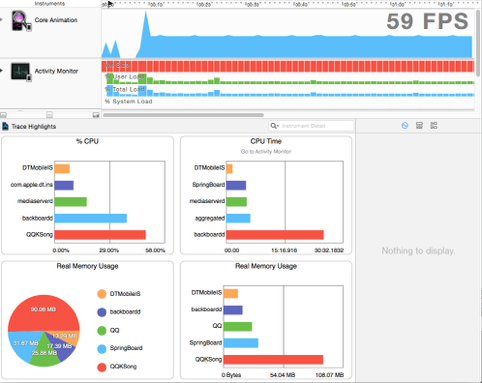
Task: Click the green QQ legend swatch
Action: 102,330
